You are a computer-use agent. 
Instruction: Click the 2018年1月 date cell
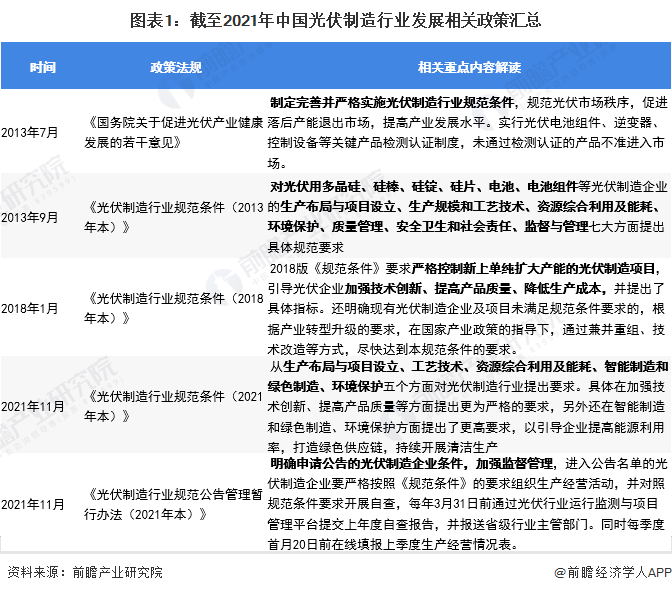click(x=30, y=308)
